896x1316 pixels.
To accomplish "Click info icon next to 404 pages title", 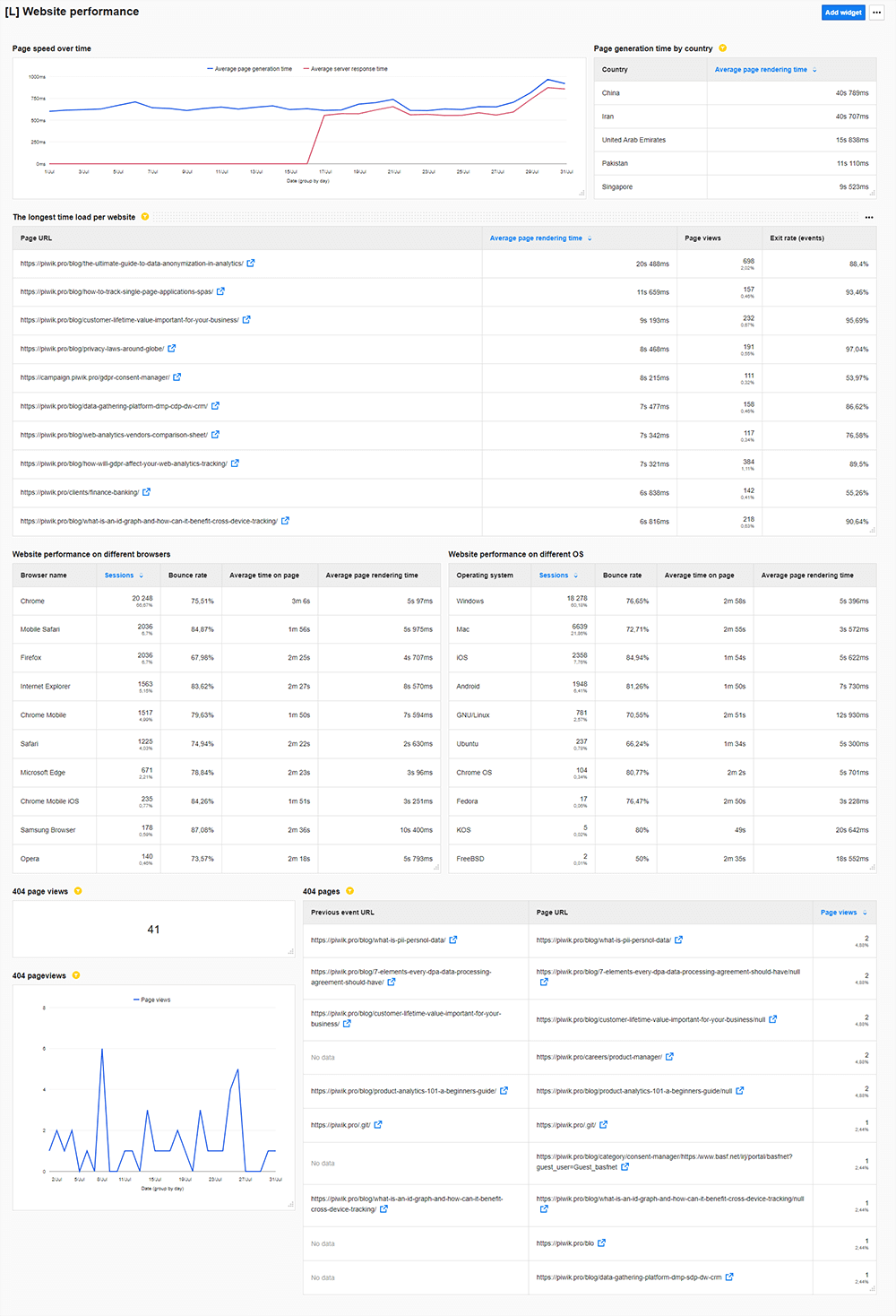I will (x=350, y=891).
